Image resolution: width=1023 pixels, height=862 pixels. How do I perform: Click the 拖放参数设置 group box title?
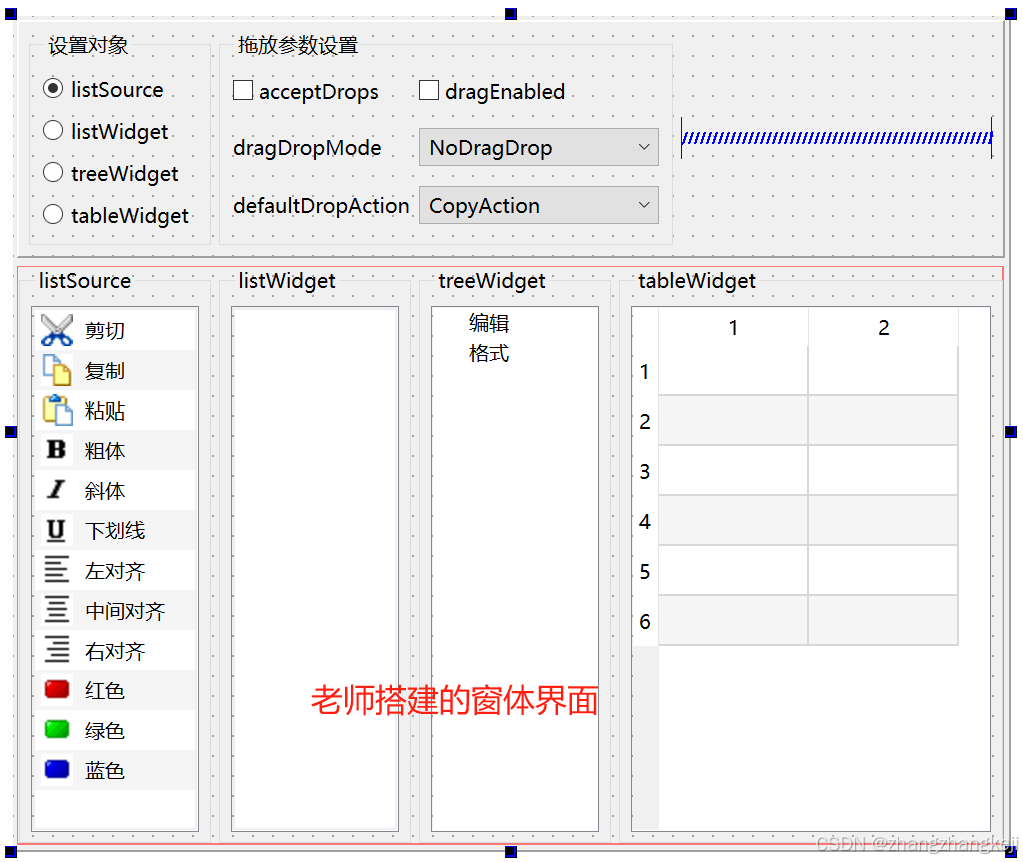[298, 45]
